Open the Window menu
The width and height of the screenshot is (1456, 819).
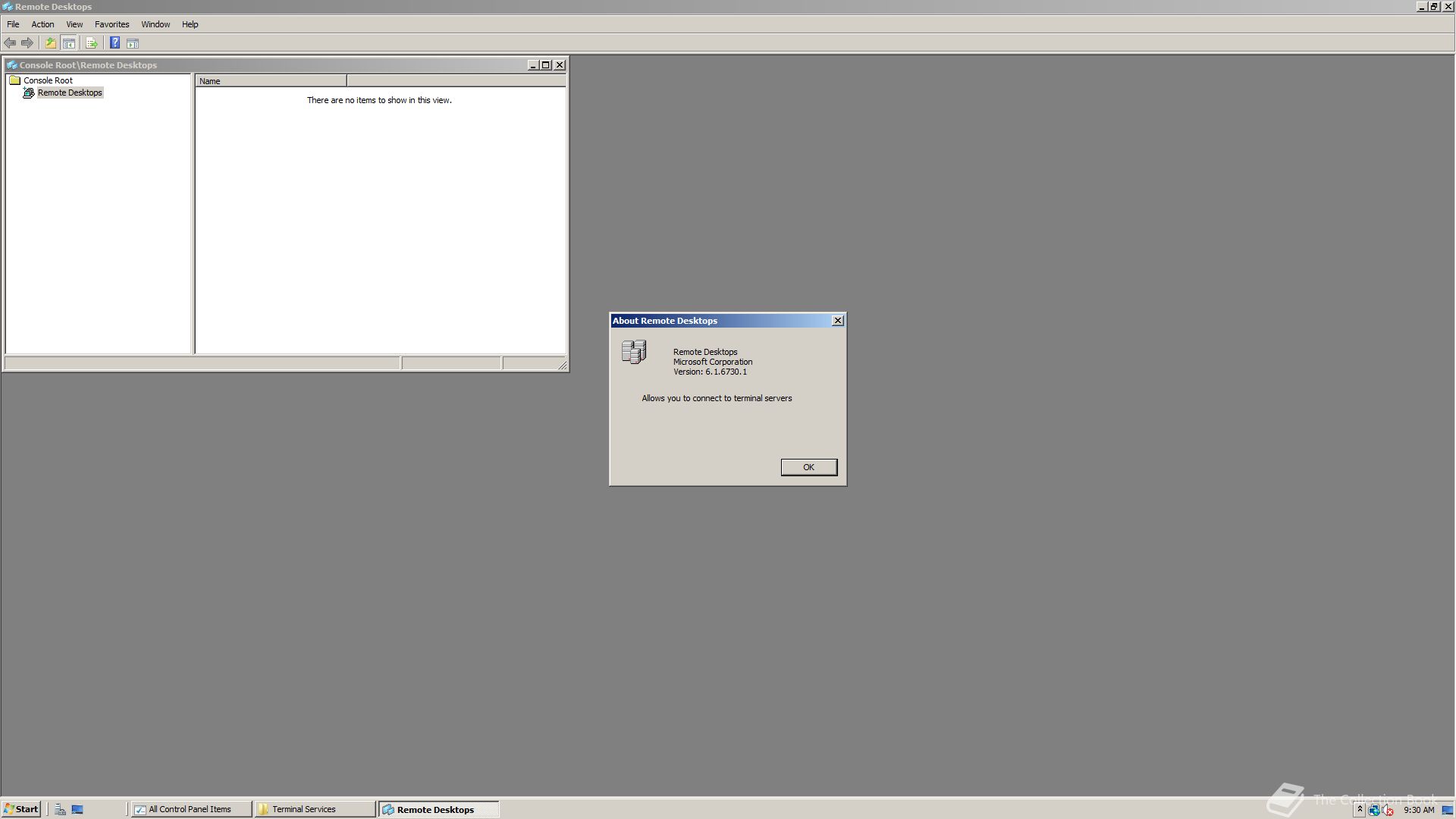point(155,24)
